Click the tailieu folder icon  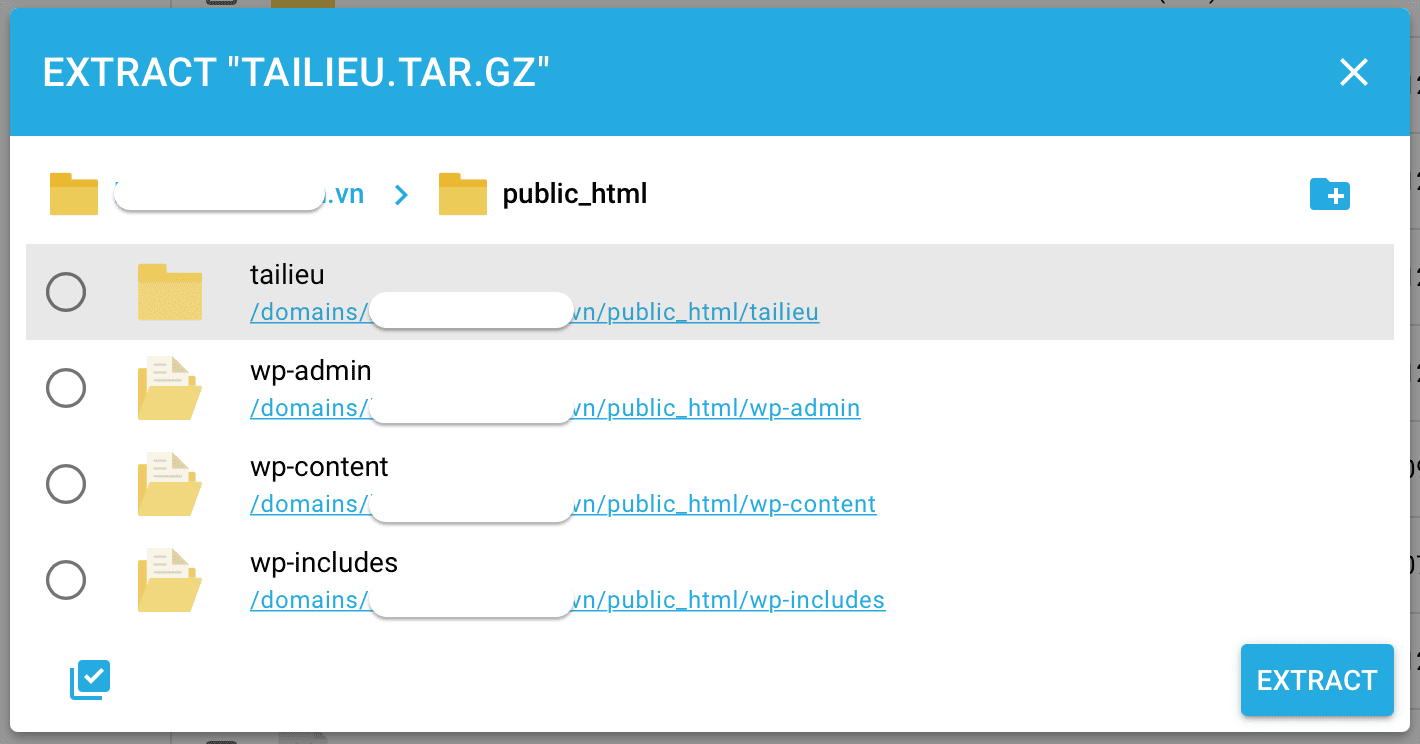click(x=170, y=292)
